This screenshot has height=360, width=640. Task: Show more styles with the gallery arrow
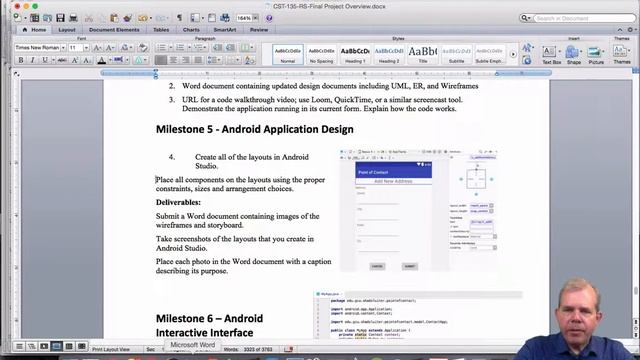513,55
